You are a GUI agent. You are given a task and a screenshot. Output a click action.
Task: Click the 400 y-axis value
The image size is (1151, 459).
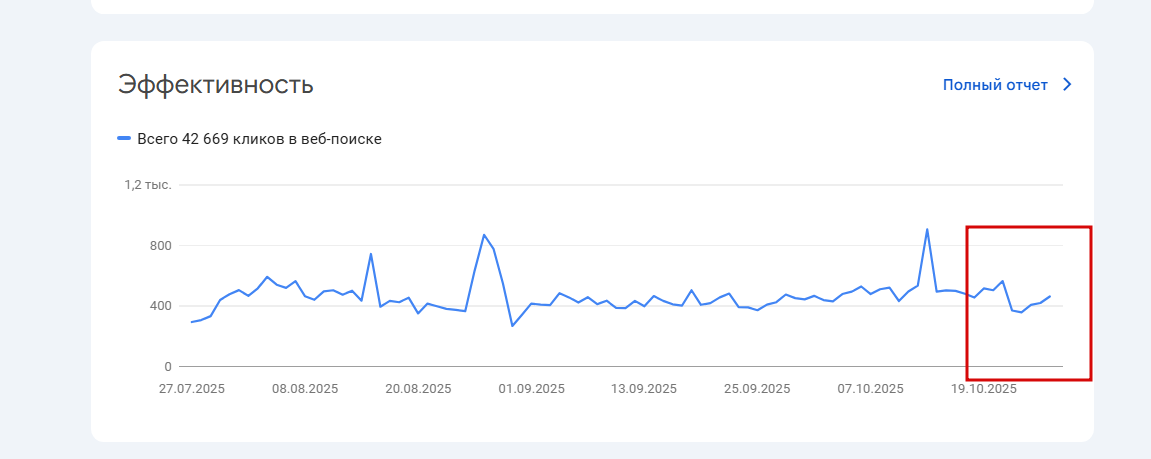160,306
